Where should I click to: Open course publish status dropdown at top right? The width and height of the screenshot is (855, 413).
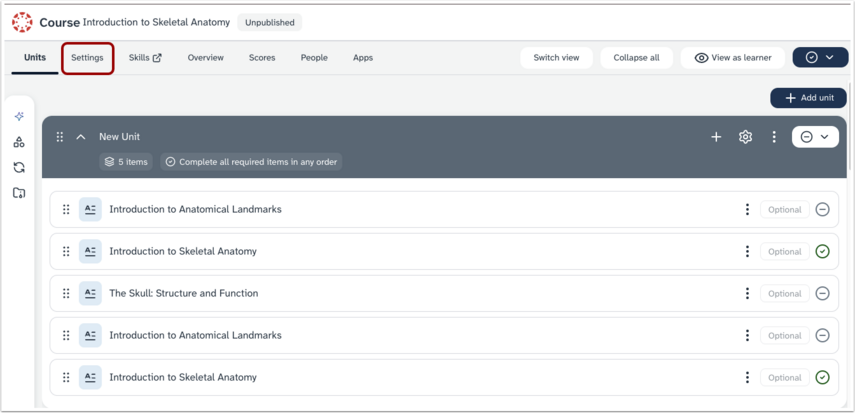[x=820, y=57]
